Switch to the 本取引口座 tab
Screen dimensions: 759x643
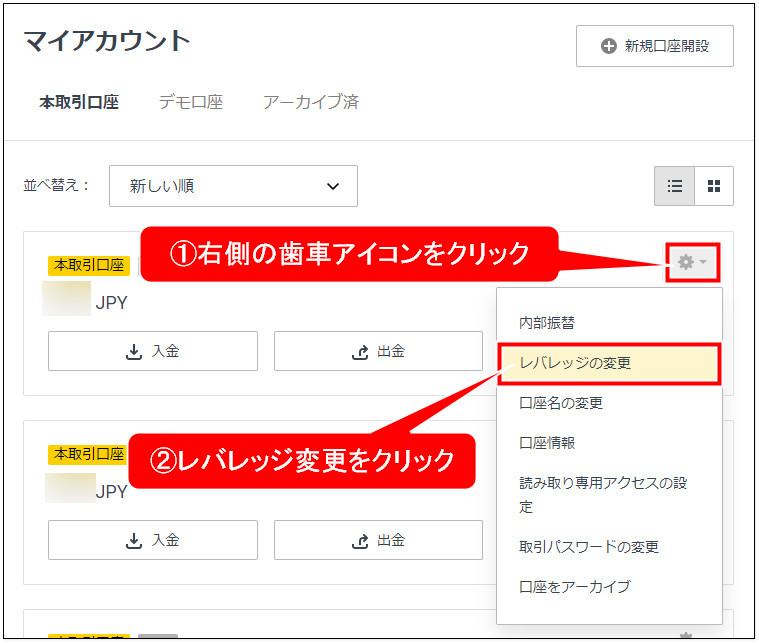click(79, 102)
